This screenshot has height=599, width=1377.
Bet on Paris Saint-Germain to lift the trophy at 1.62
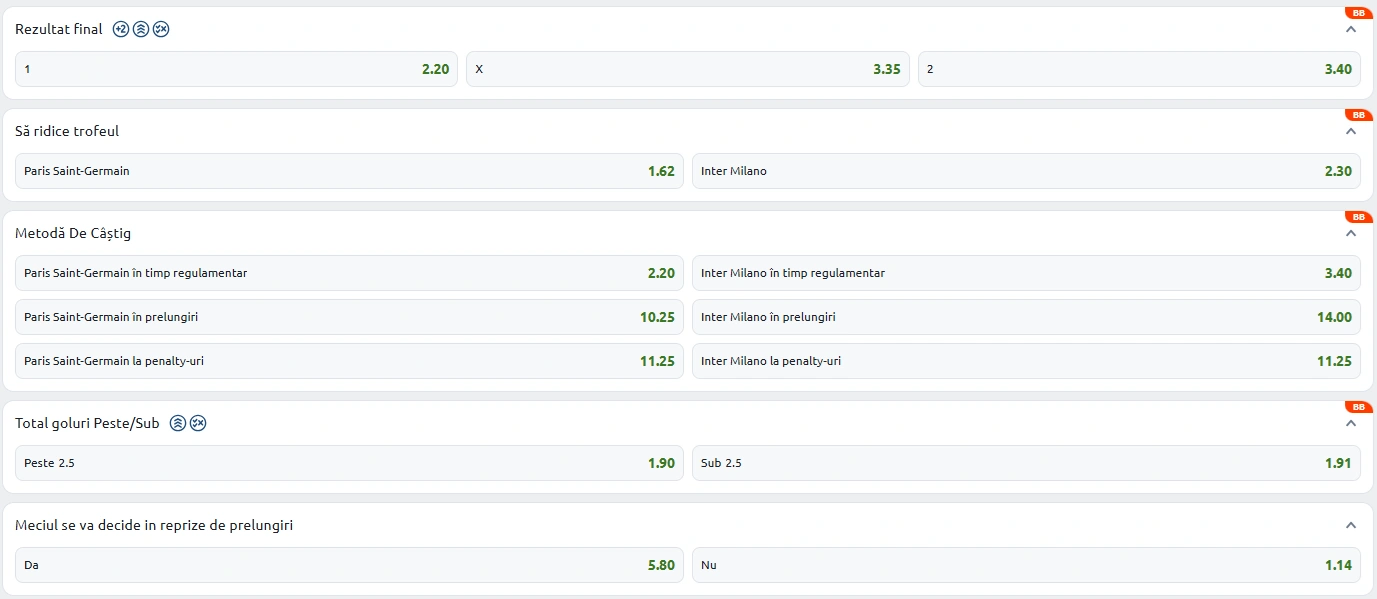pyautogui.click(x=350, y=171)
